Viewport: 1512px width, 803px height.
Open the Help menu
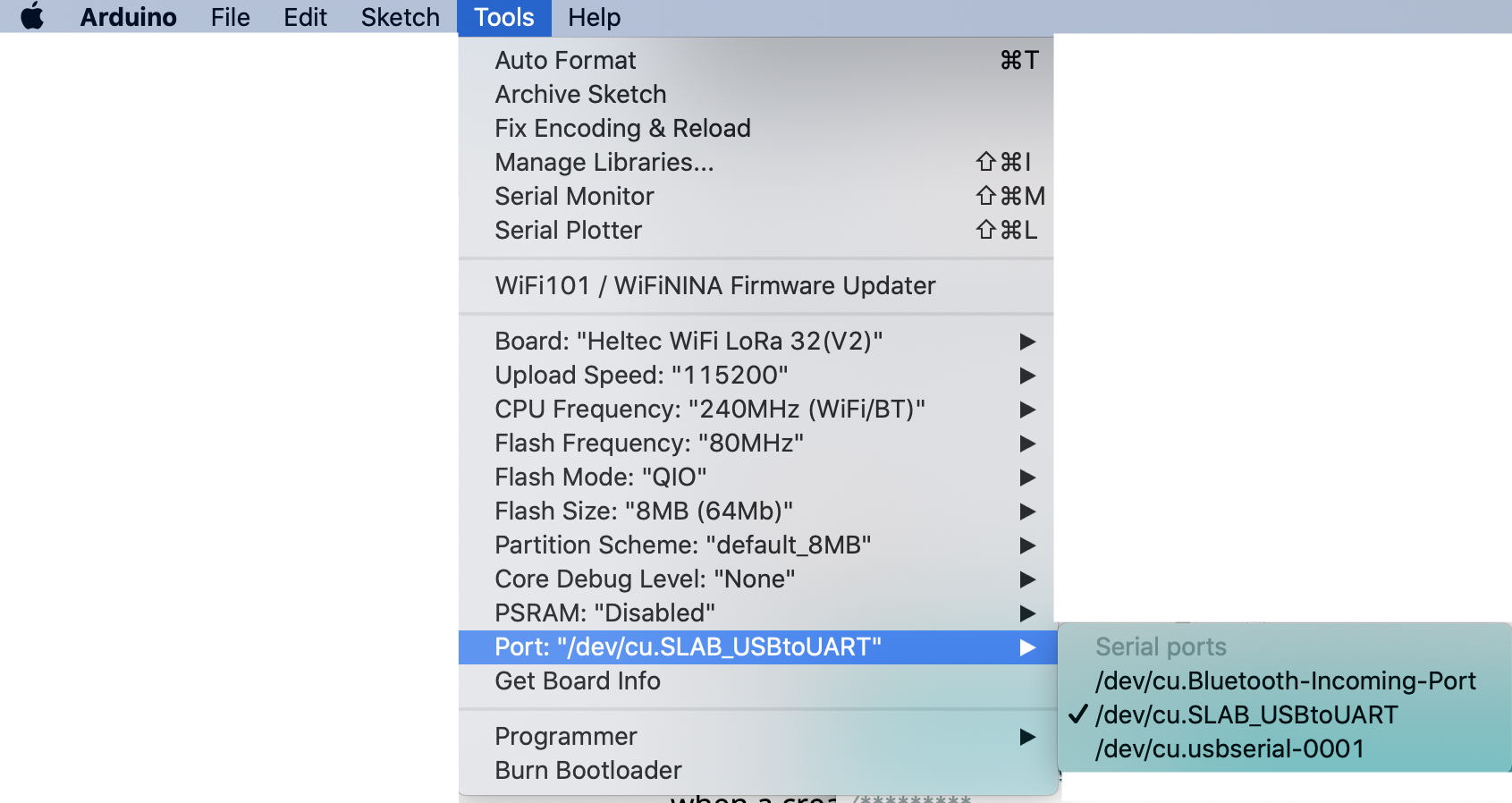[594, 17]
